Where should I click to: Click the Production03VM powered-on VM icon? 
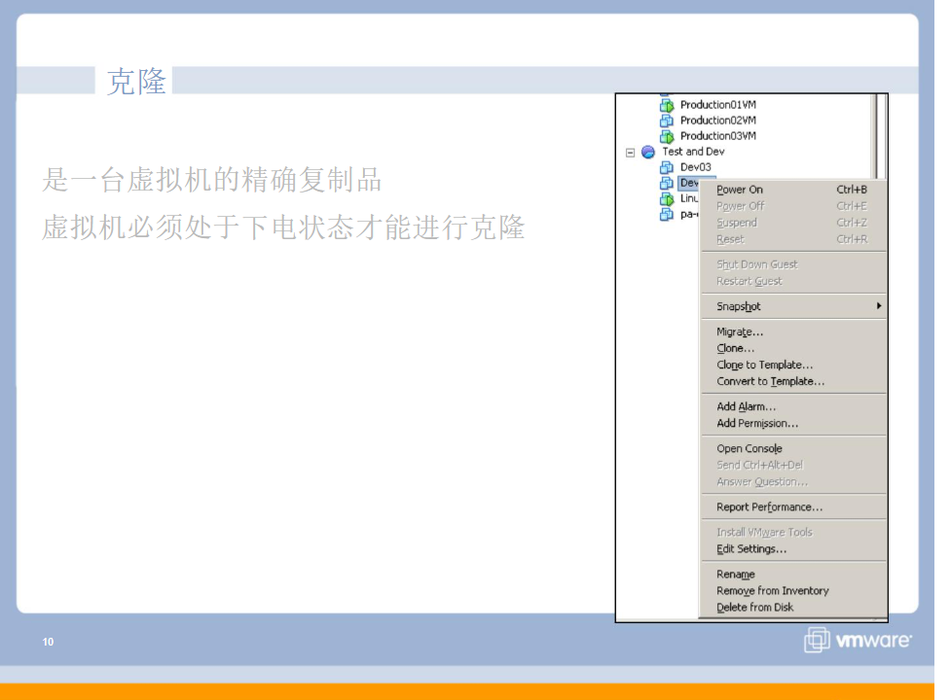click(x=667, y=136)
